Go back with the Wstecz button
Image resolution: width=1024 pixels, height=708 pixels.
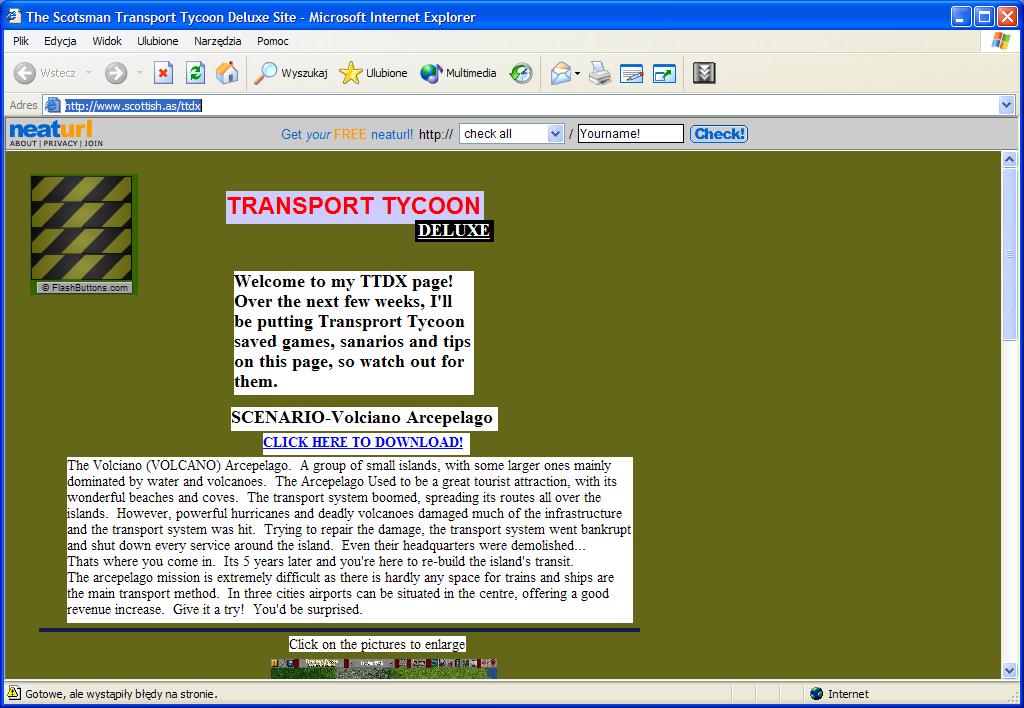coord(44,73)
